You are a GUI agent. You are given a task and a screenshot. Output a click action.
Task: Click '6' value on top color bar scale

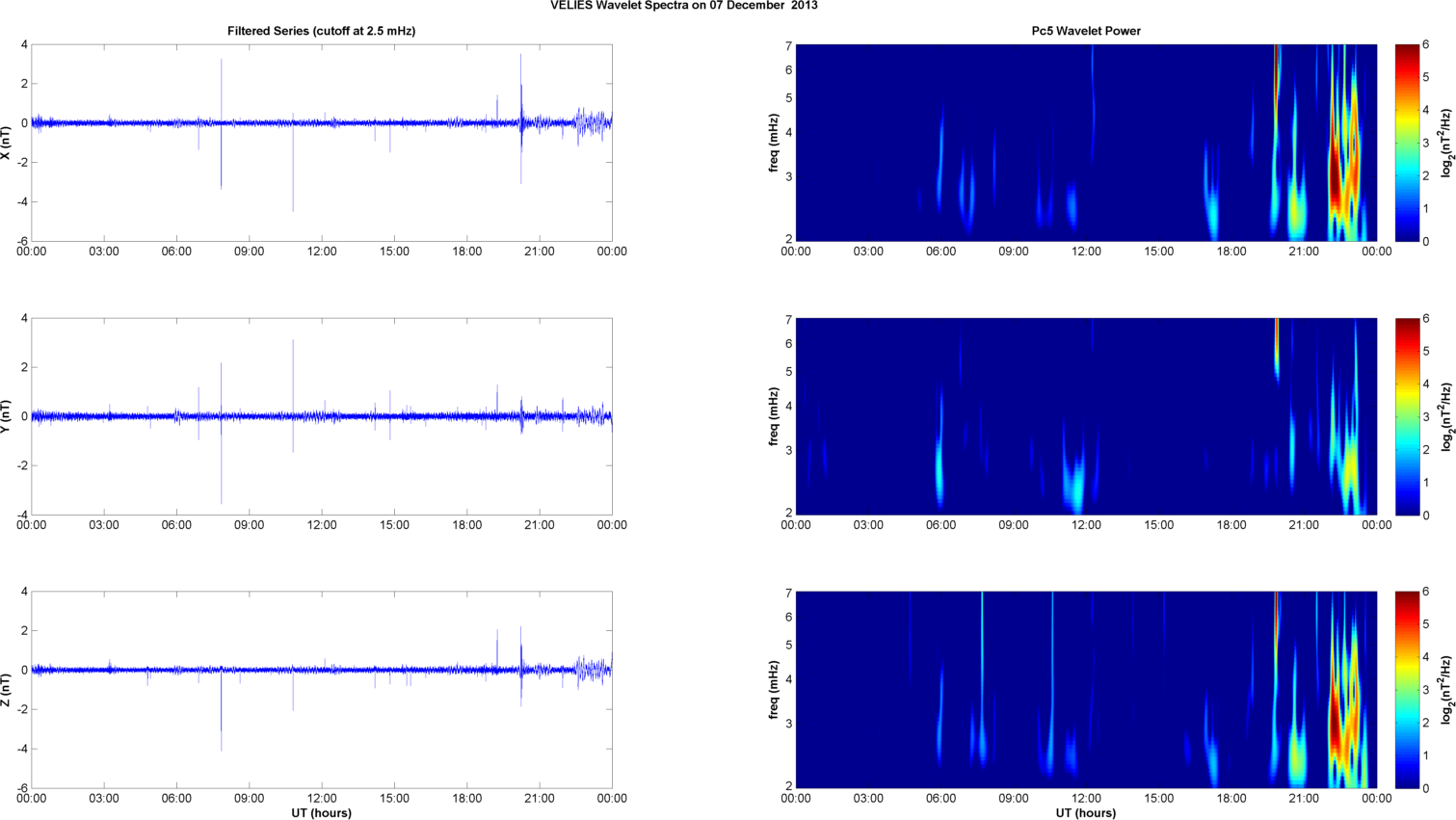(1426, 44)
